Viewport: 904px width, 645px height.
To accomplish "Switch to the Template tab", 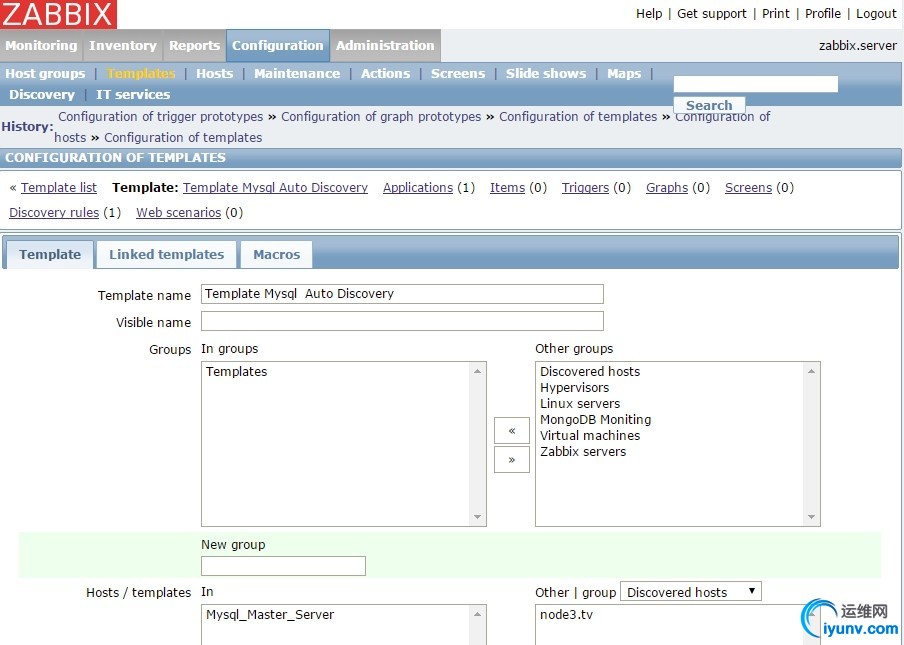I will click(50, 254).
